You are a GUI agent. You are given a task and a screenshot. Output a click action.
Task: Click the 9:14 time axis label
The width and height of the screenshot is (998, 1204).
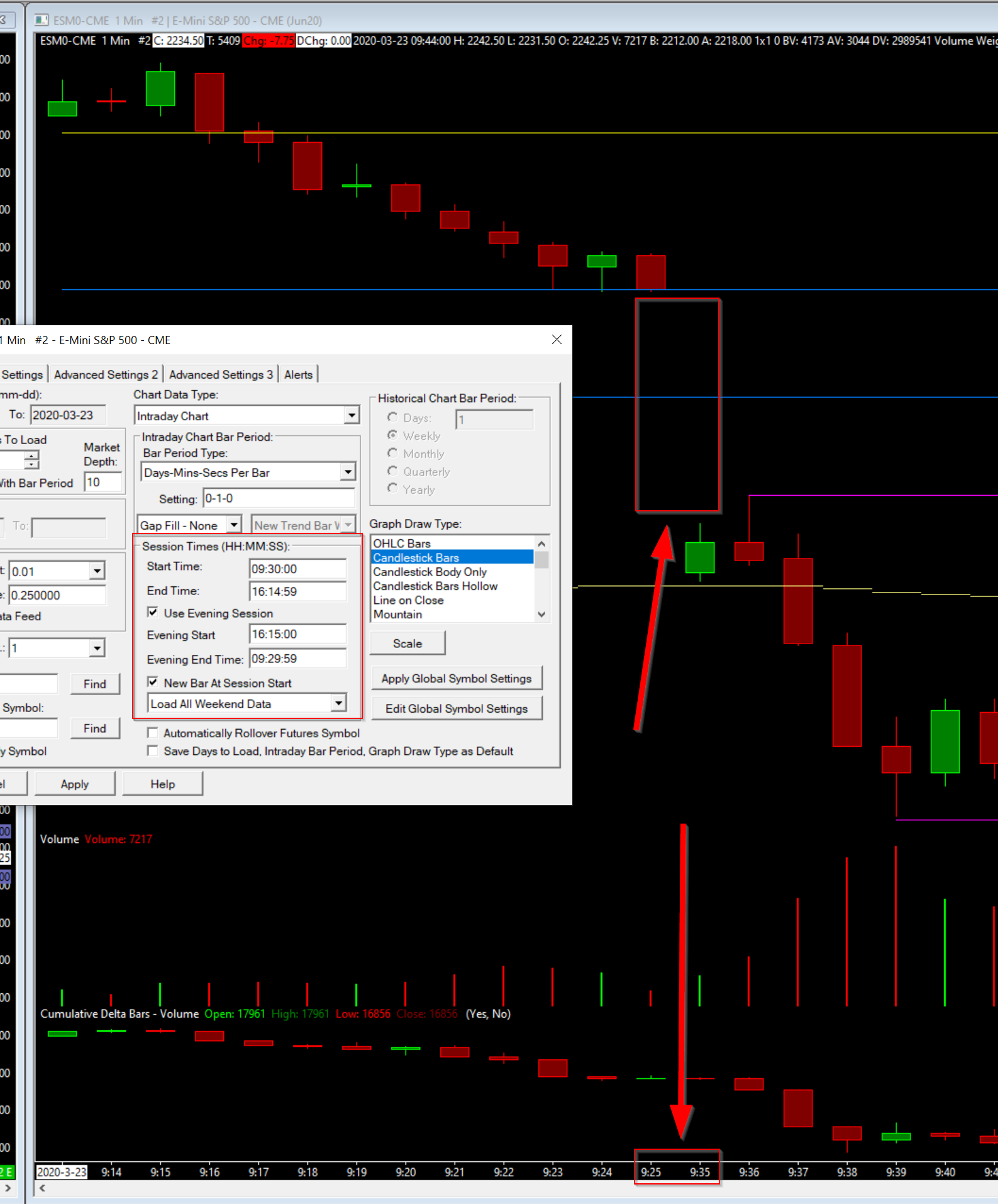pos(111,1172)
